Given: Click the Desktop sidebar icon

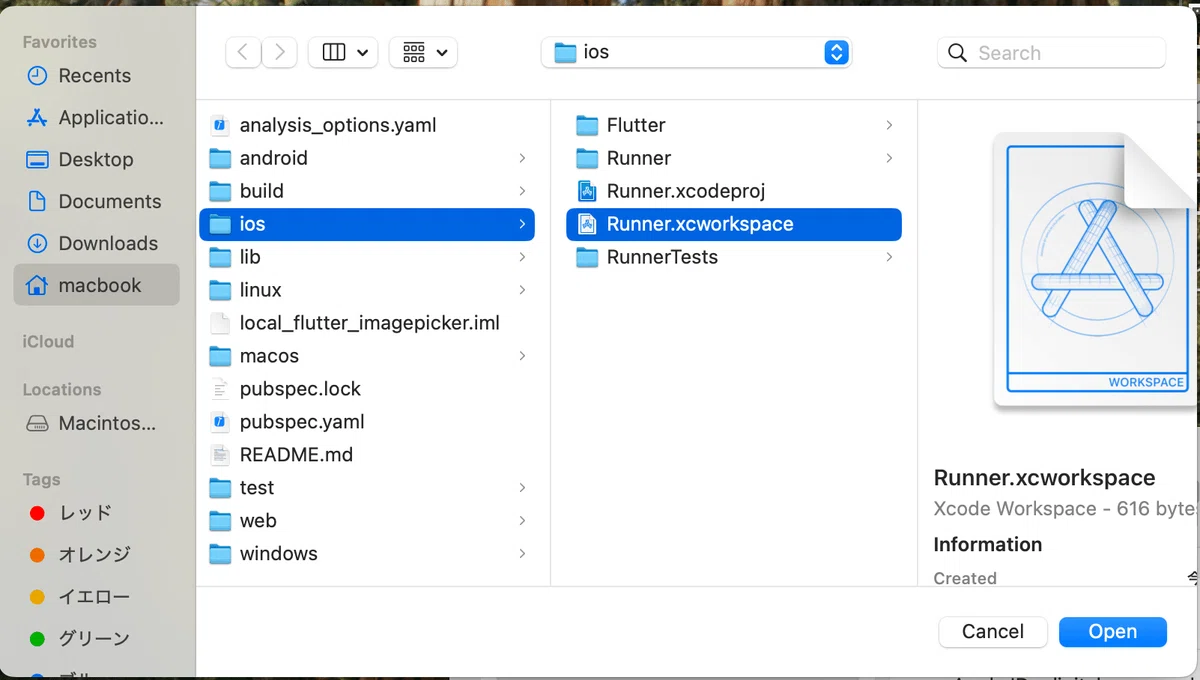Looking at the screenshot, I should point(37,160).
